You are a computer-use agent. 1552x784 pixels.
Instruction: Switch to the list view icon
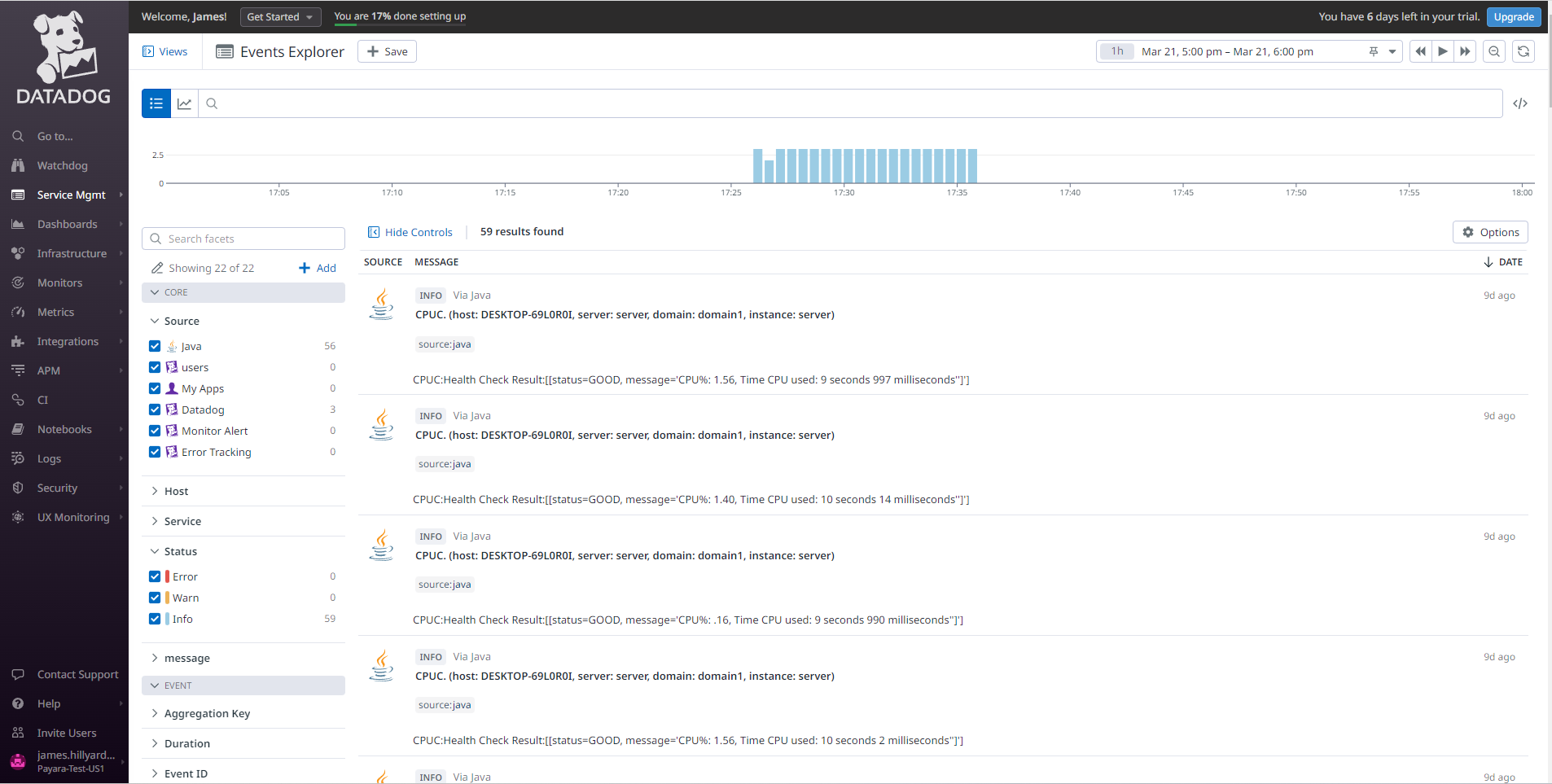pyautogui.click(x=156, y=103)
